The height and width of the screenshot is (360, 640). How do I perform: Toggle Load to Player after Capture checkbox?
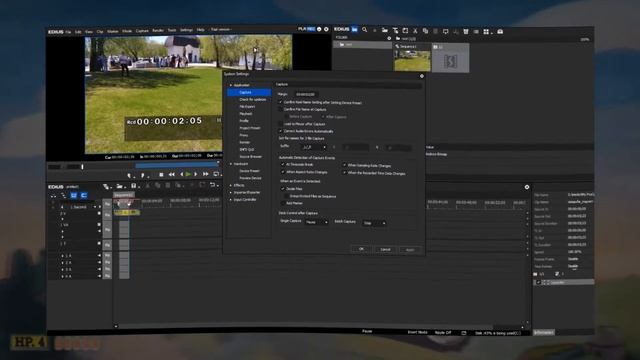click(280, 124)
